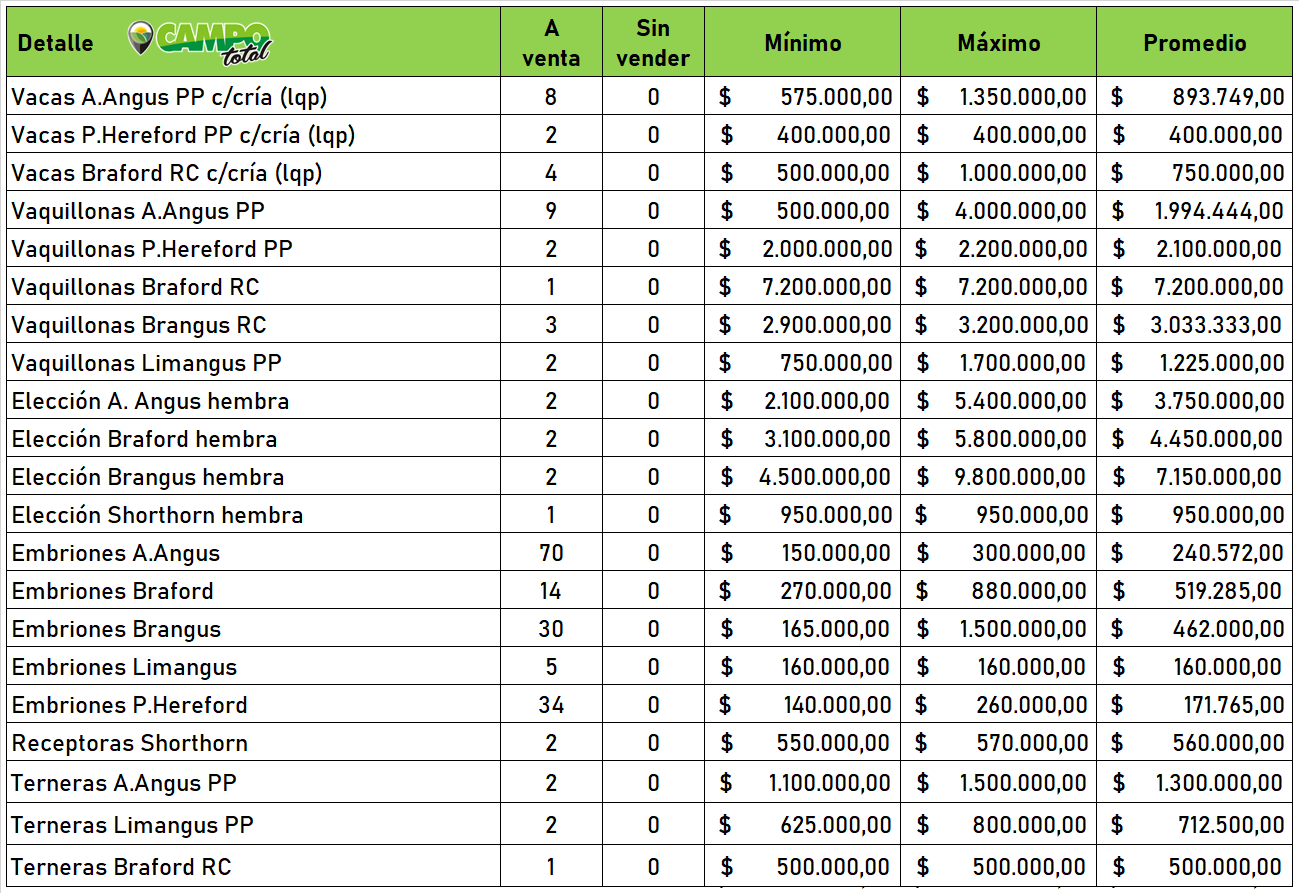The image size is (1299, 893).
Task: Select the minimum price 2.900.000,00 cell
Action: point(824,325)
